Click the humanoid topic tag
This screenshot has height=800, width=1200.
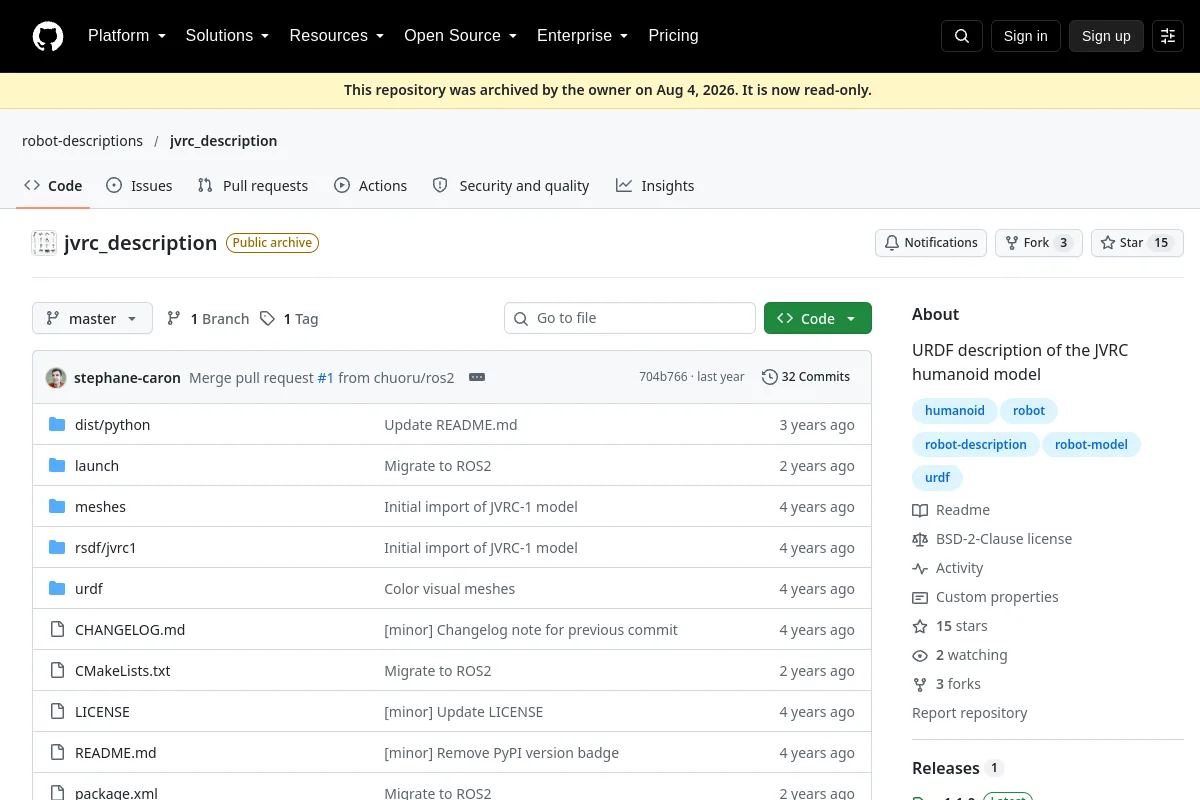[x=955, y=411]
